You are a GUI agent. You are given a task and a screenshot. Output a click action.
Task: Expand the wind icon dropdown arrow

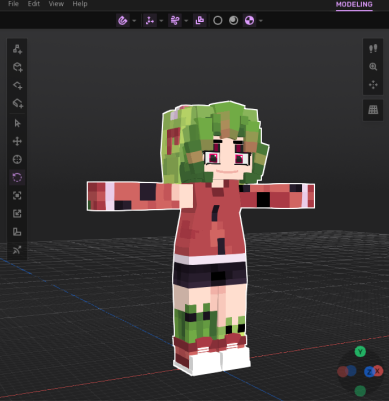pyautogui.click(x=186, y=21)
